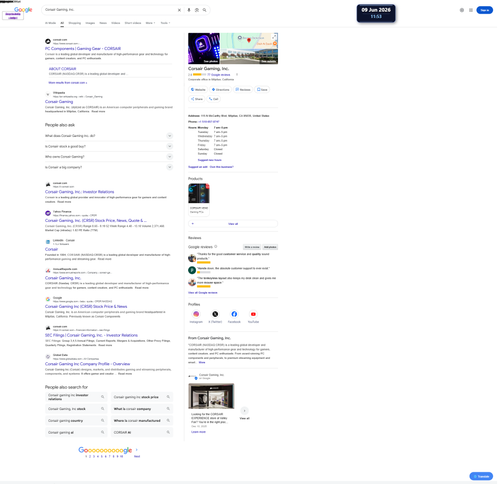Open the Google apps grid icon

coord(471,10)
